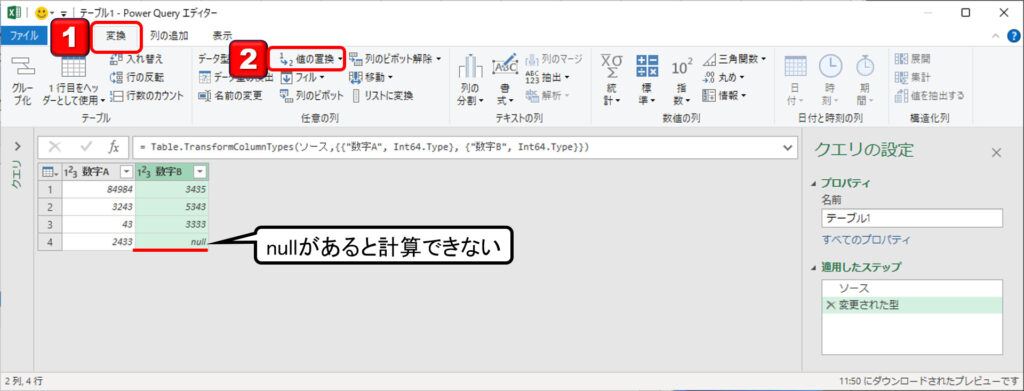Click 行数のカウント (Count Rows)
The image size is (1024, 391).
[x=147, y=95]
